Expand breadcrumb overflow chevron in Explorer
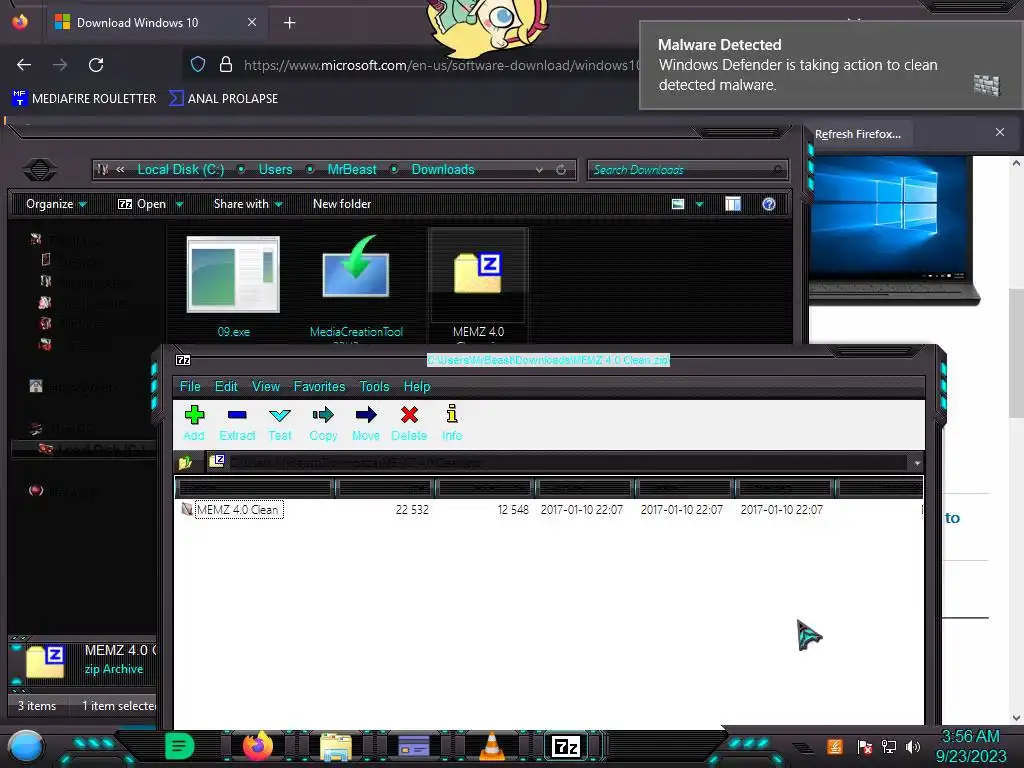 click(x=120, y=169)
